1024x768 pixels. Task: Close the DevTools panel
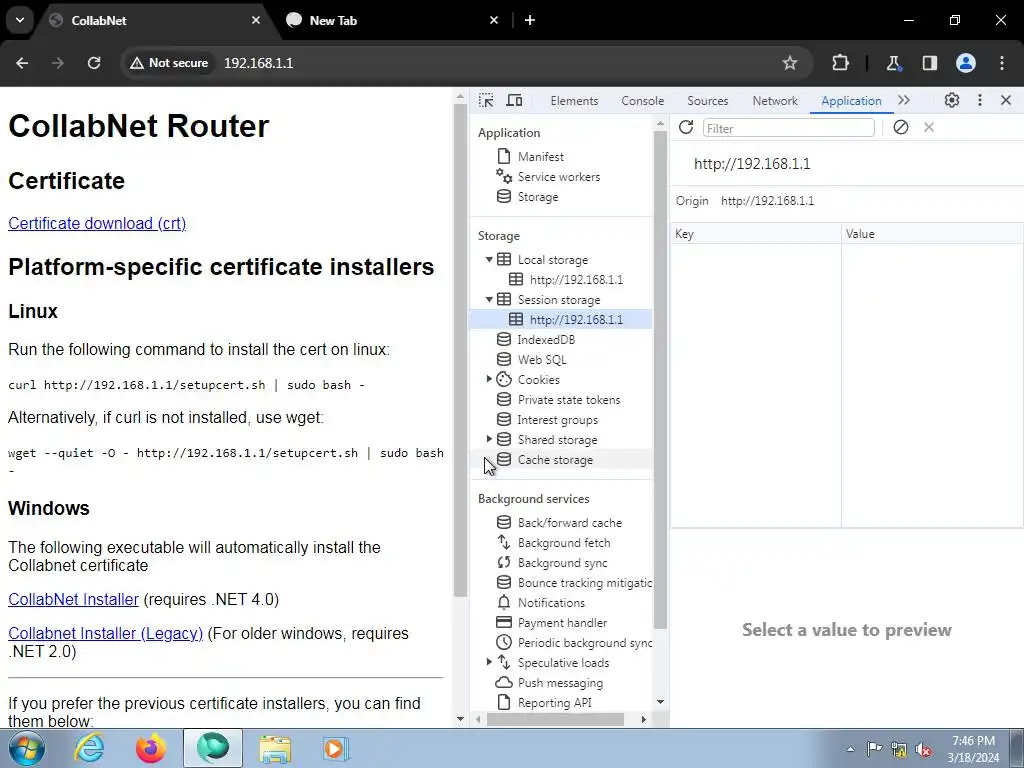pyautogui.click(x=1006, y=101)
